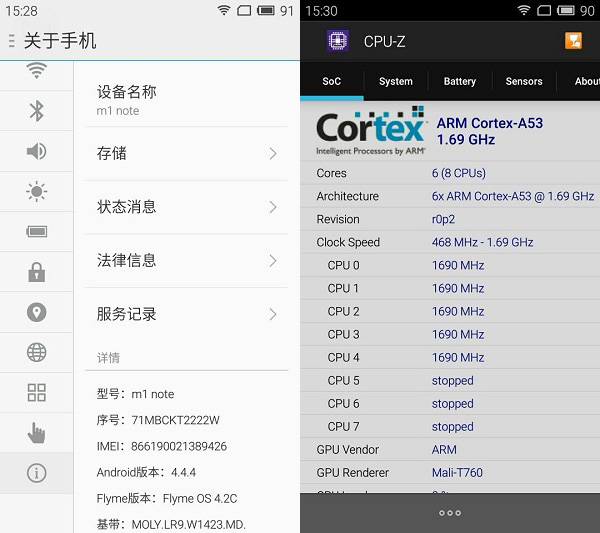Switch to the Battery tab
600x533 pixels.
[x=460, y=81]
